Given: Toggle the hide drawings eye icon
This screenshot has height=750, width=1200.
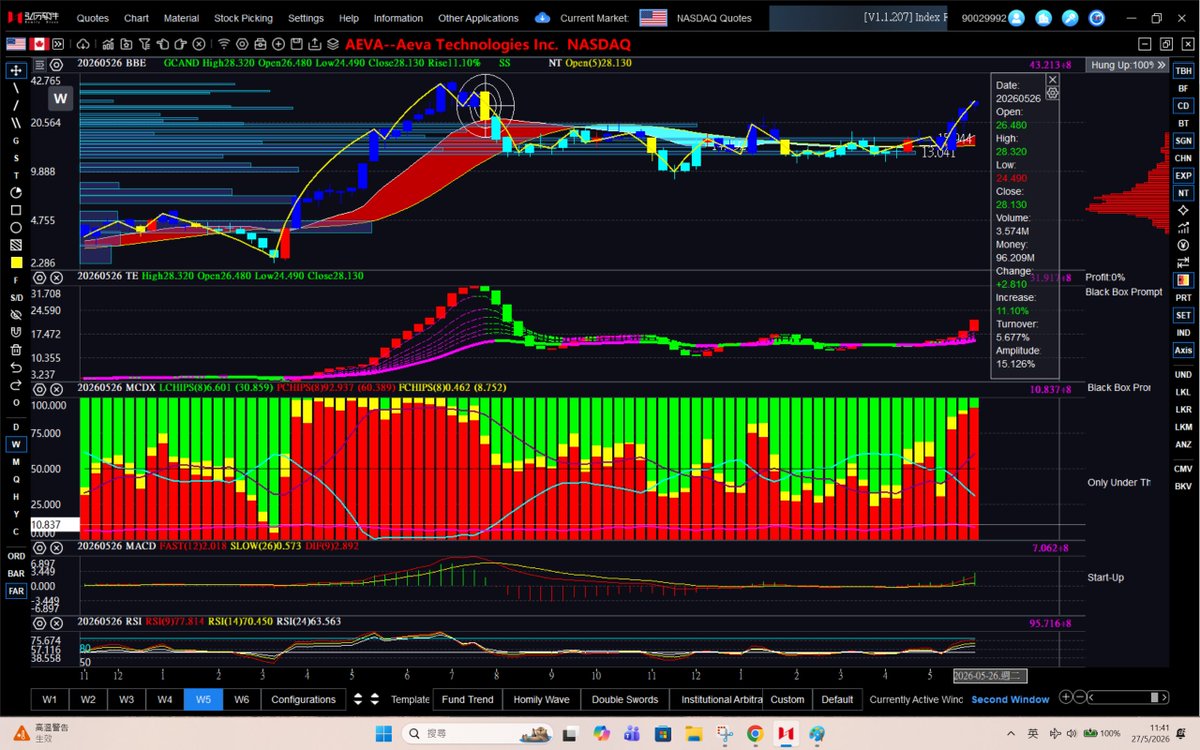Looking at the screenshot, I should click(x=16, y=314).
